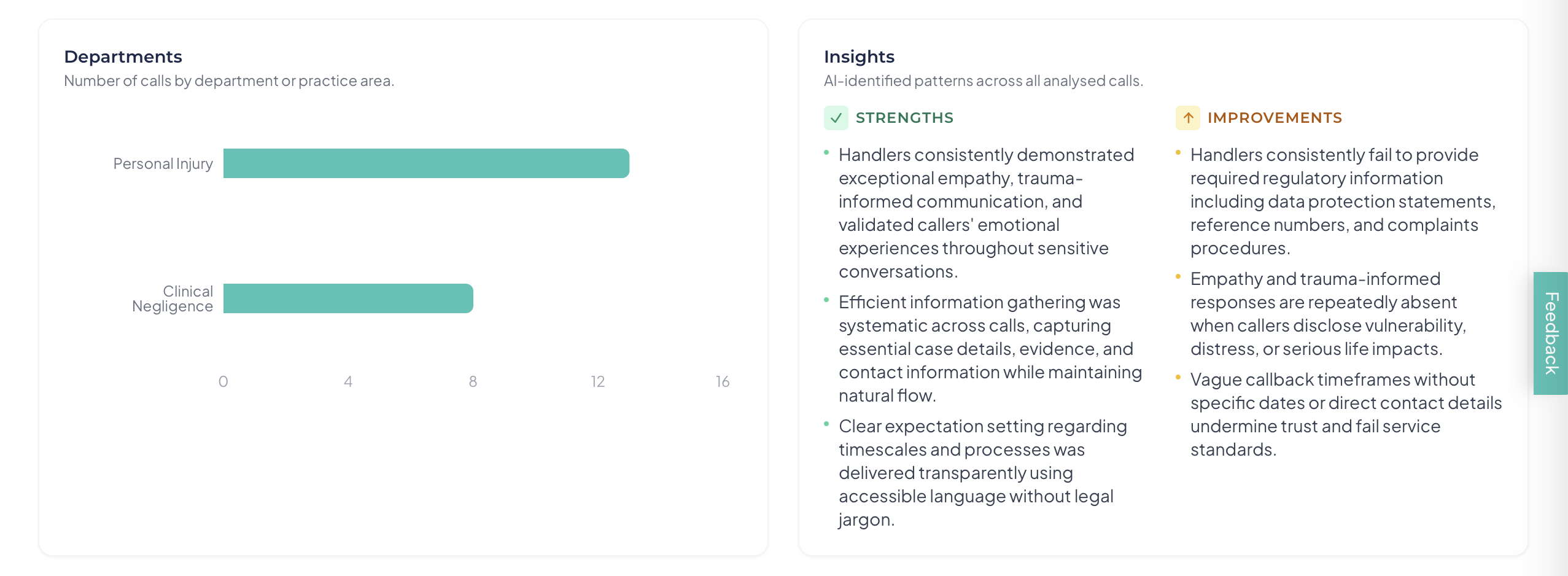
Task: Click the green bullet before the information gathering strength
Action: coord(825,300)
